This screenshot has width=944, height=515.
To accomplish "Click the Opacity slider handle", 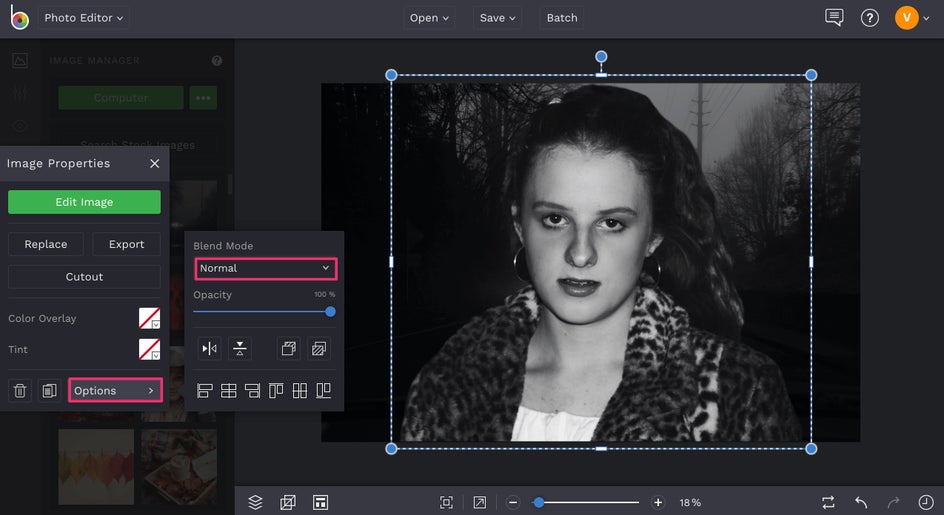I will 330,312.
